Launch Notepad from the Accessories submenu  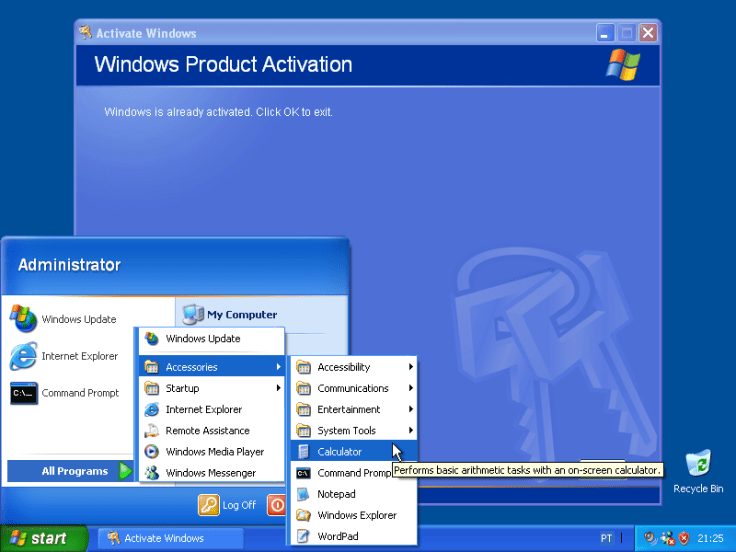point(336,494)
